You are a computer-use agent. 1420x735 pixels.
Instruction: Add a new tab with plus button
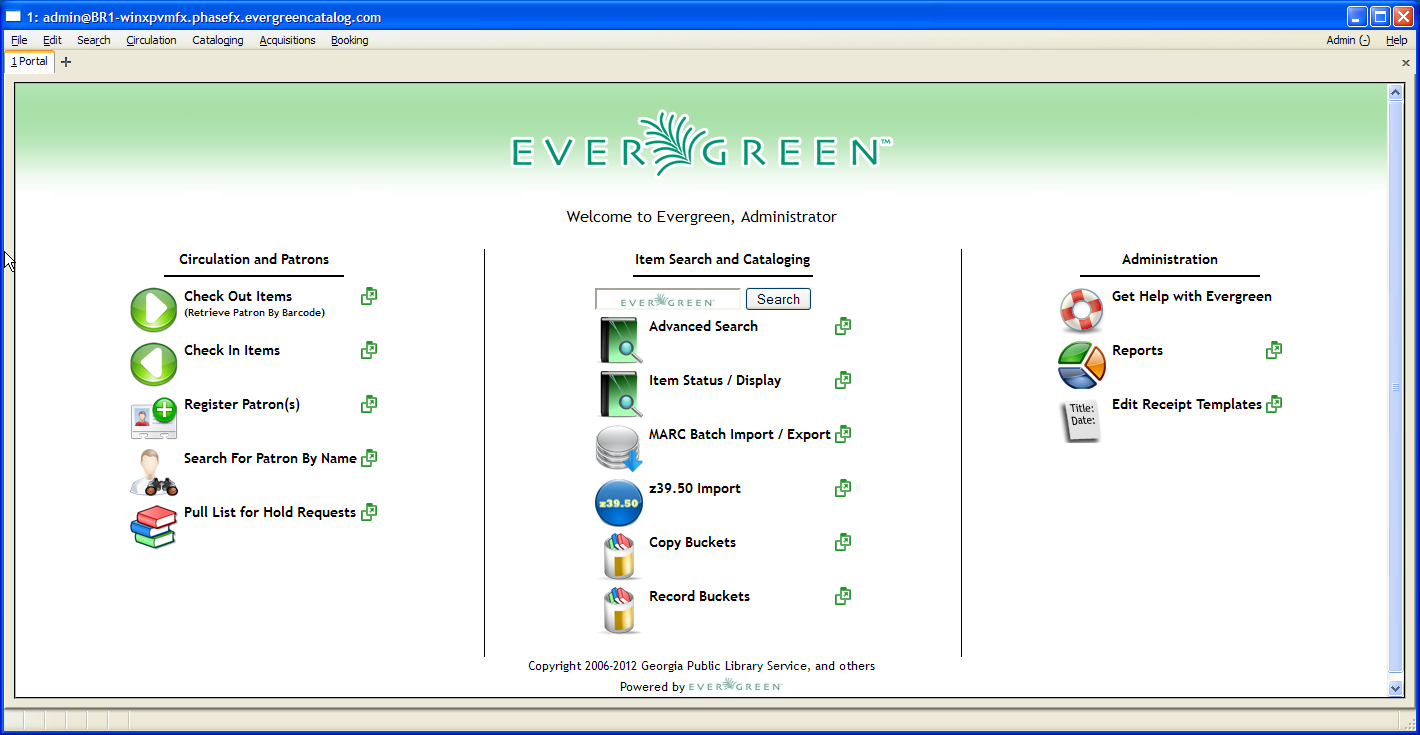tap(66, 62)
